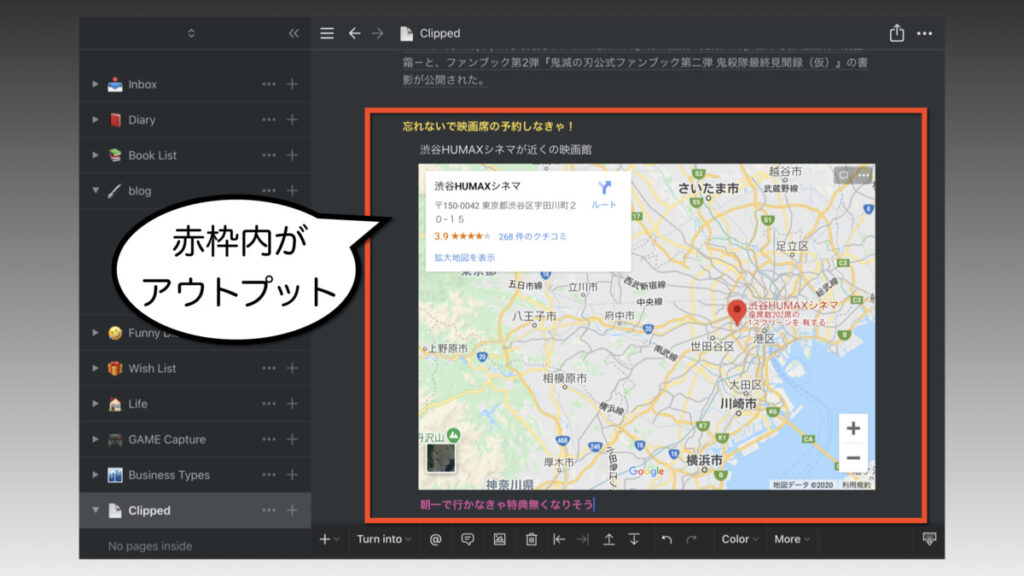This screenshot has height=576, width=1024.
Task: Open options for the Book List page
Action: click(268, 155)
